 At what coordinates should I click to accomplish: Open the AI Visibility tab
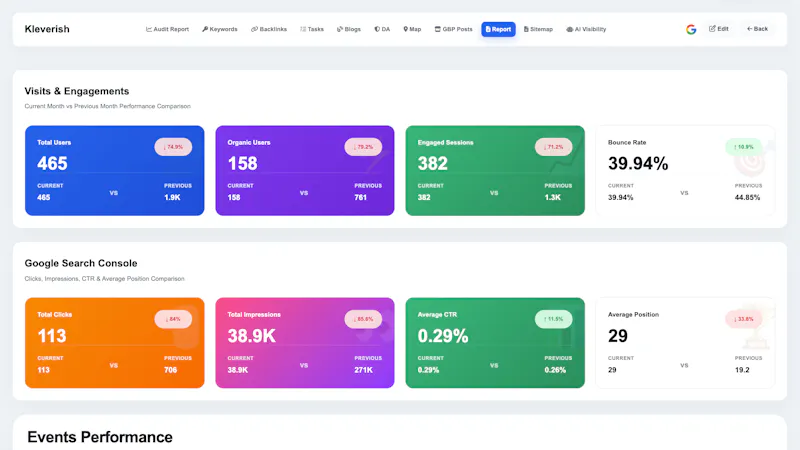[x=586, y=29]
